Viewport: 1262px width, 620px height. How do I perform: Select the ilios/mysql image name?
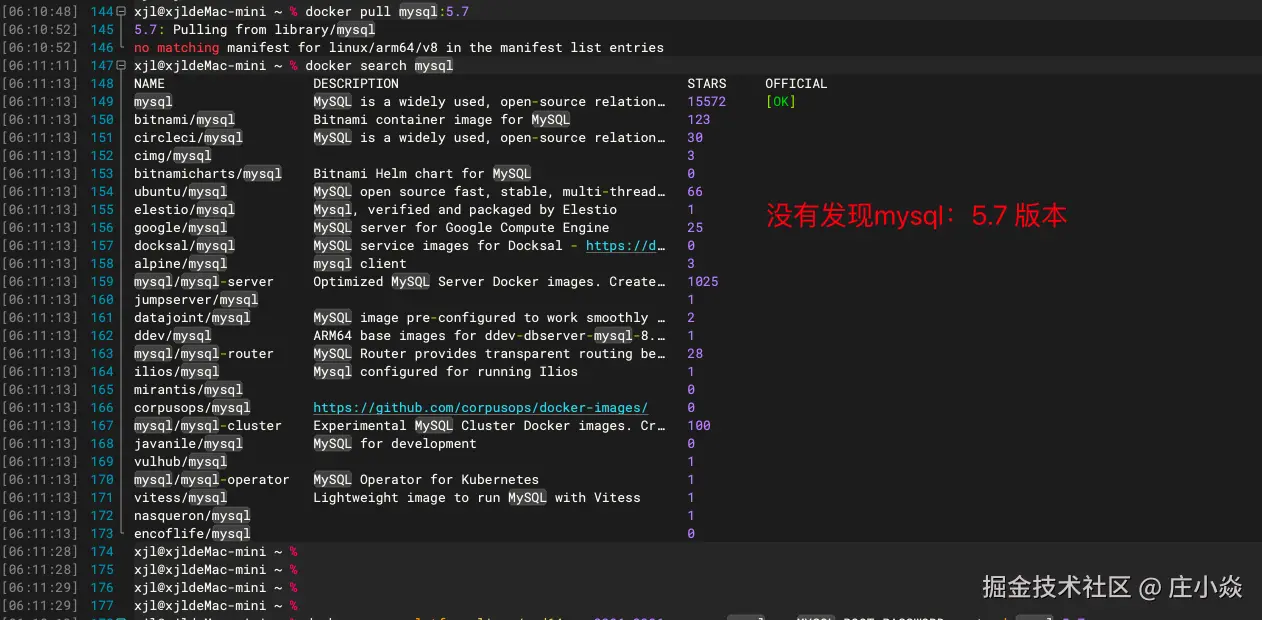(177, 372)
